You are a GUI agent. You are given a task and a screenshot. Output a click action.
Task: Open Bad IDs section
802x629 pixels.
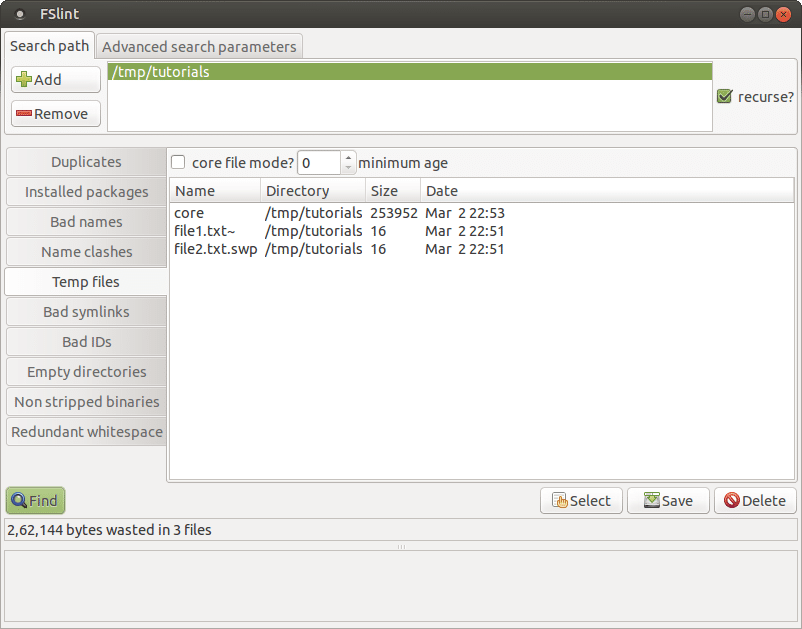[x=86, y=342]
